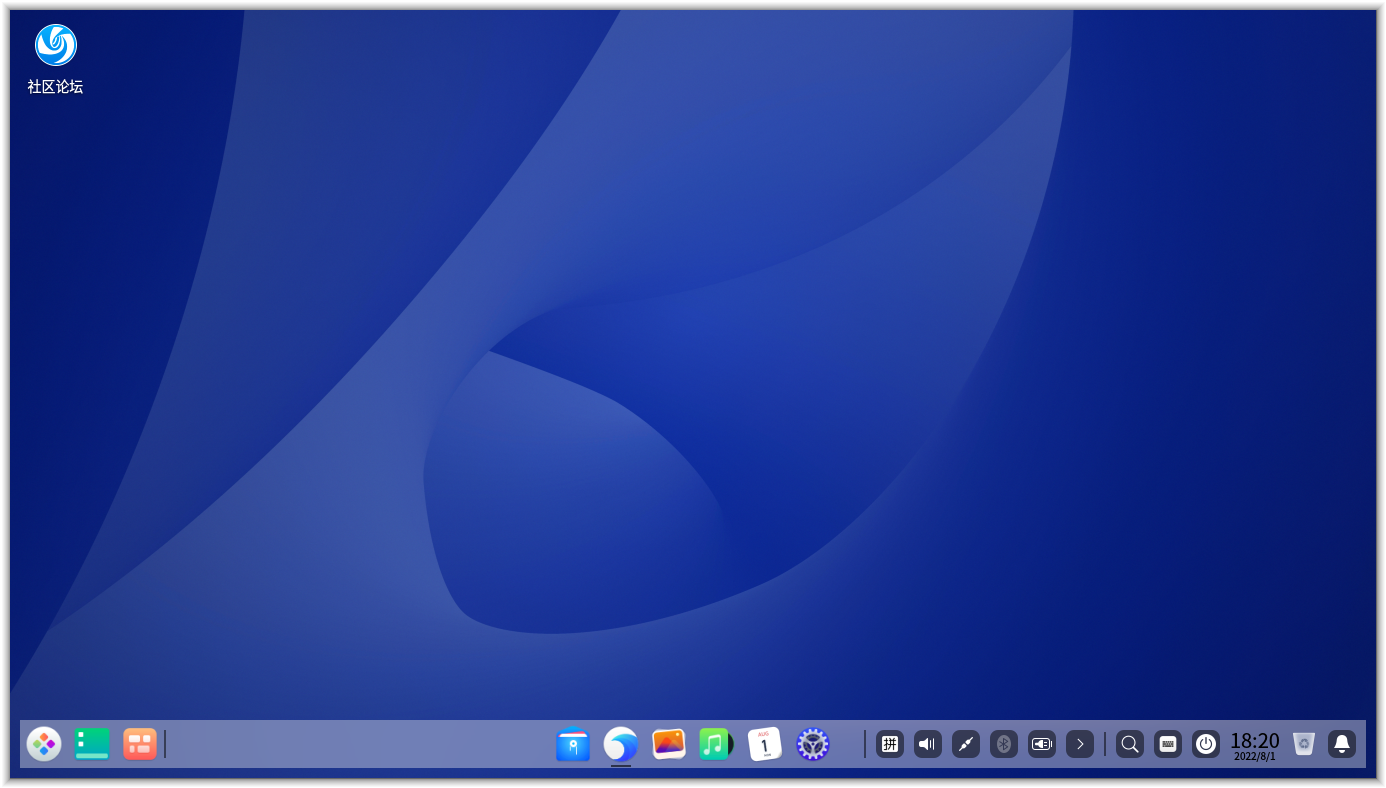This screenshot has height=788, width=1386.
Task: Open the browser icon in the dock
Action: coord(621,744)
